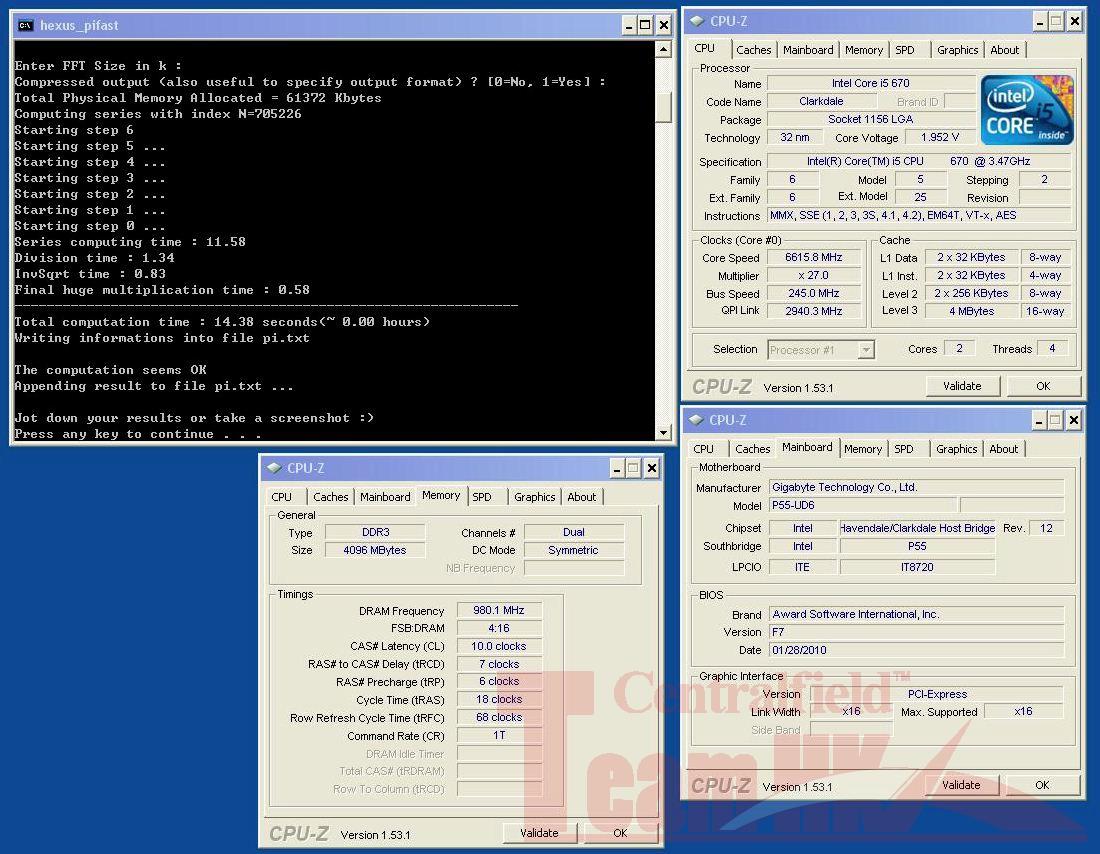Click the CAS# Latency value 10.0 clocks
This screenshot has width=1100, height=854.
499,646
